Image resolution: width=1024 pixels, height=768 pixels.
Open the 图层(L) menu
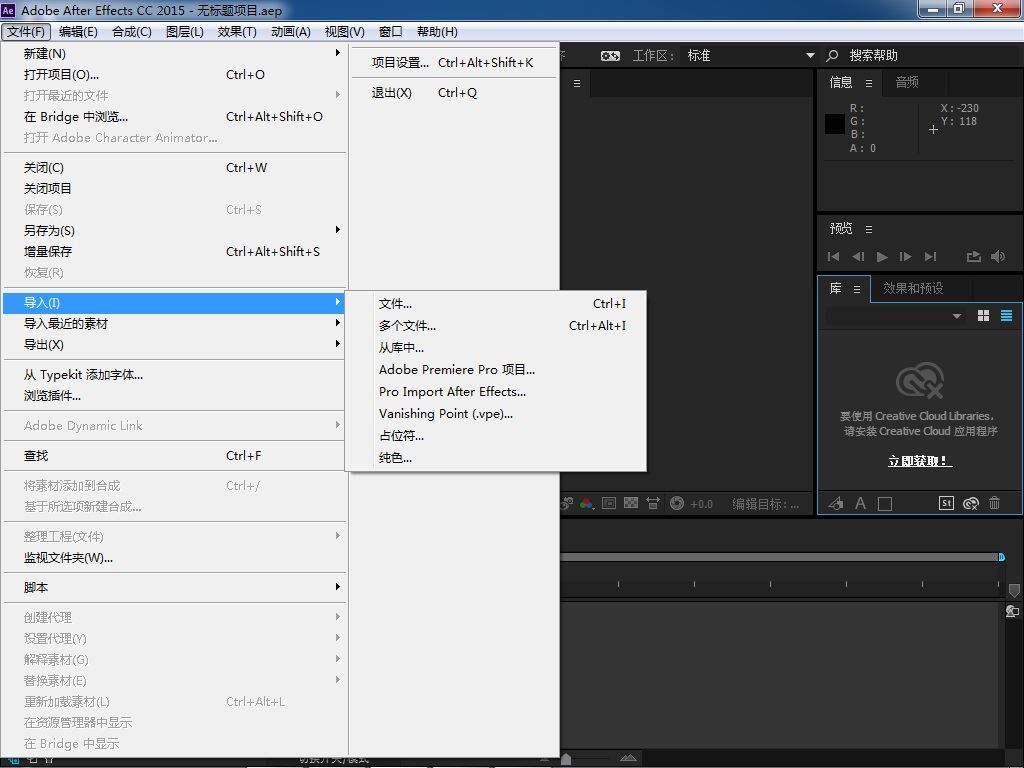[x=185, y=31]
